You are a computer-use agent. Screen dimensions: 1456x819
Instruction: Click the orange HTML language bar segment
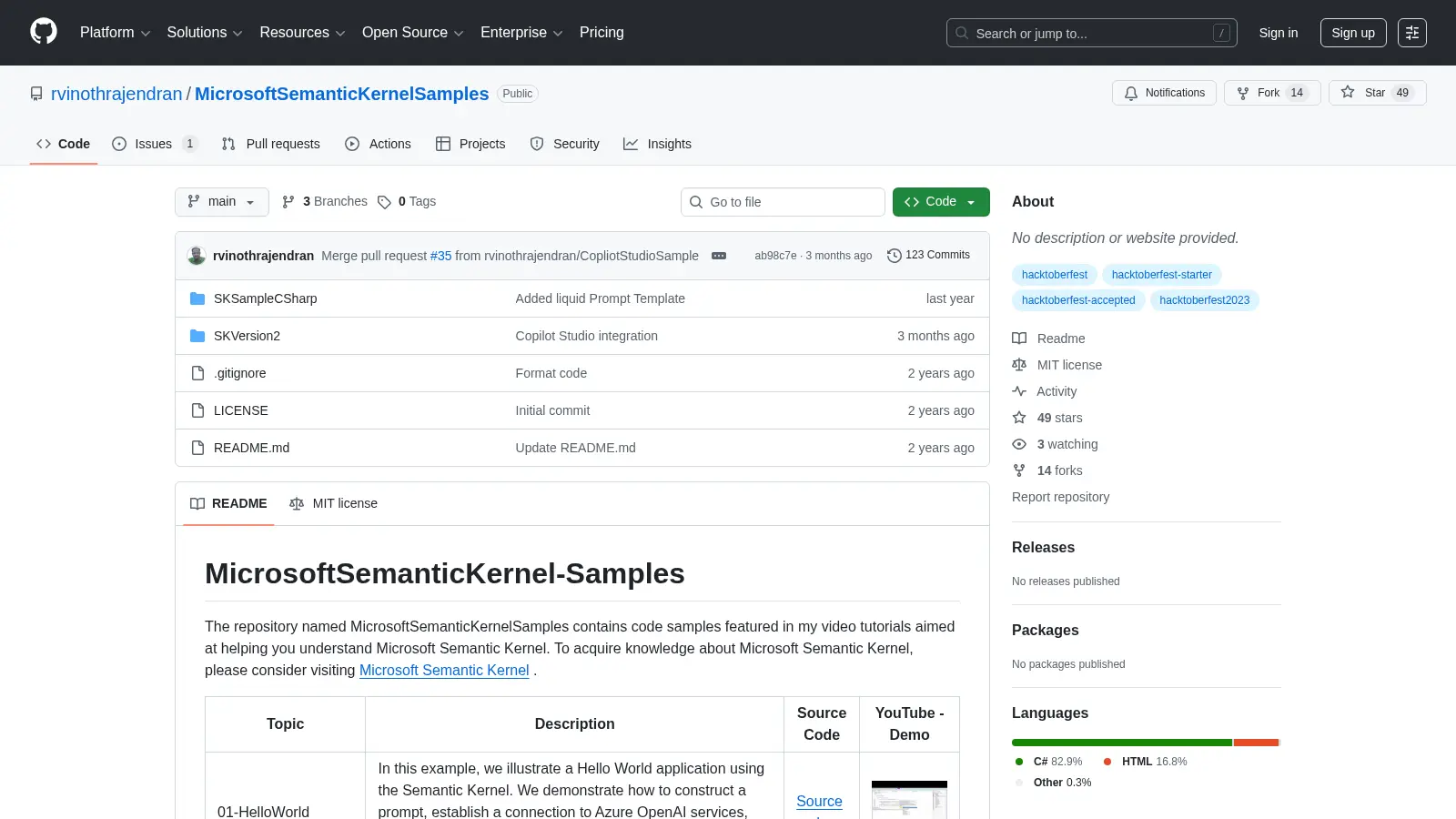pos(1256,743)
